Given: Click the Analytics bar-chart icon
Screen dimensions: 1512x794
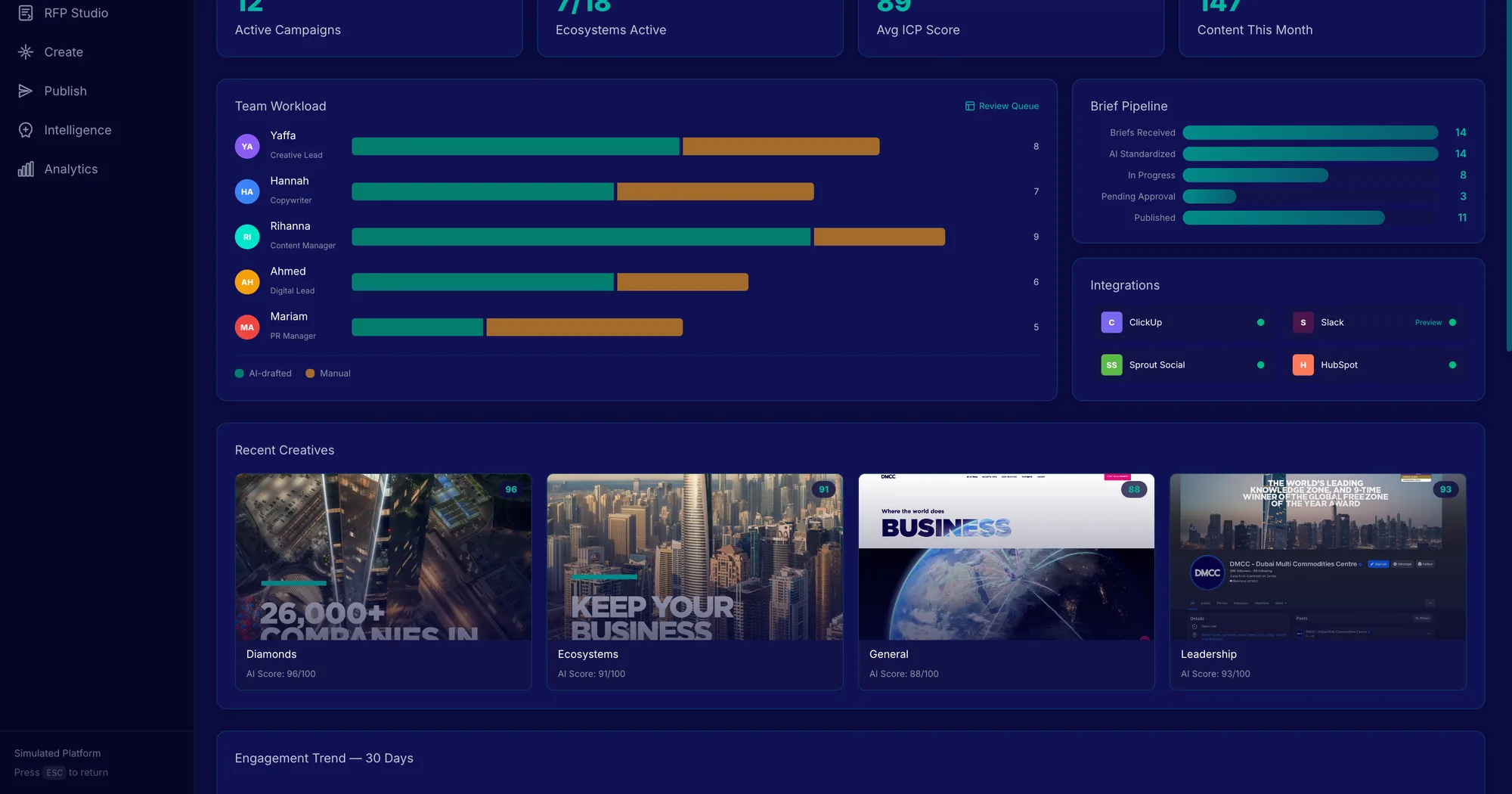Looking at the screenshot, I should 26,169.
